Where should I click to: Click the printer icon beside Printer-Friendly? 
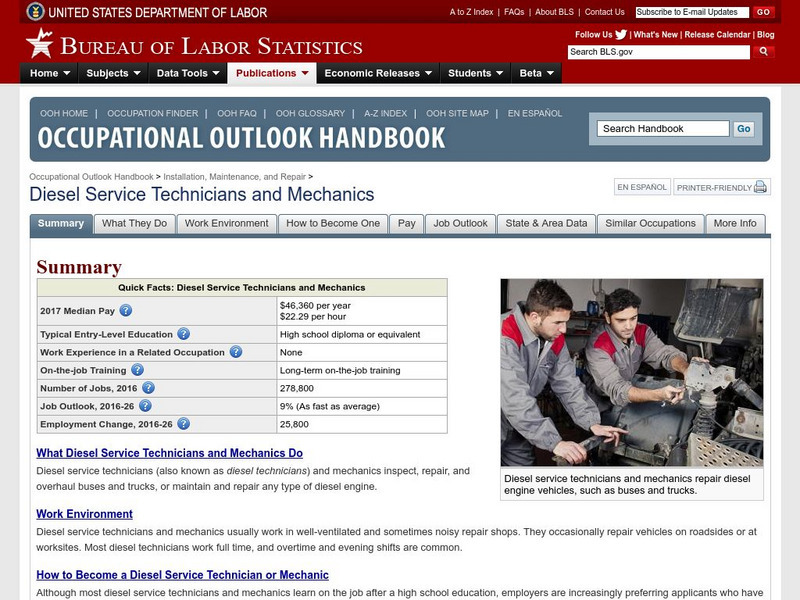[760, 187]
